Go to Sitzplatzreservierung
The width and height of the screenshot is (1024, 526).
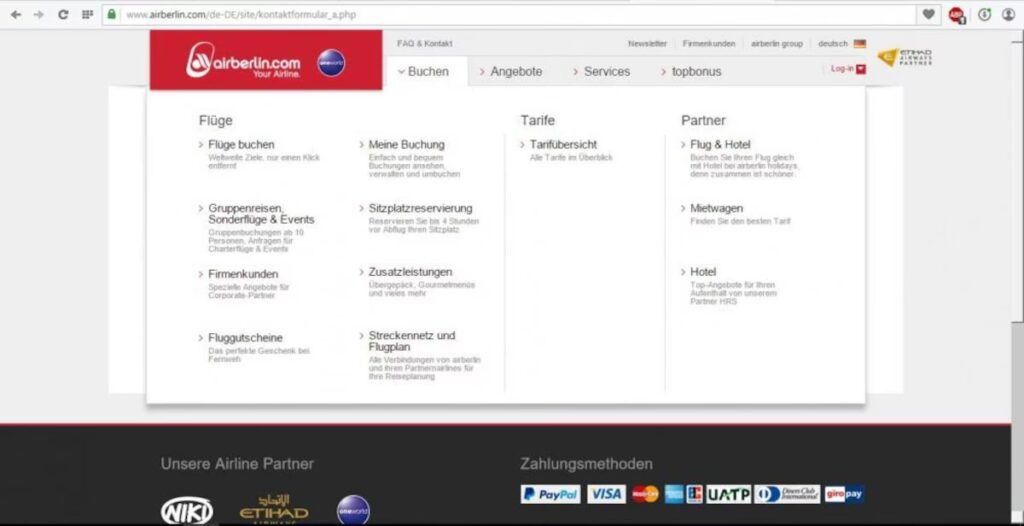tap(420, 208)
